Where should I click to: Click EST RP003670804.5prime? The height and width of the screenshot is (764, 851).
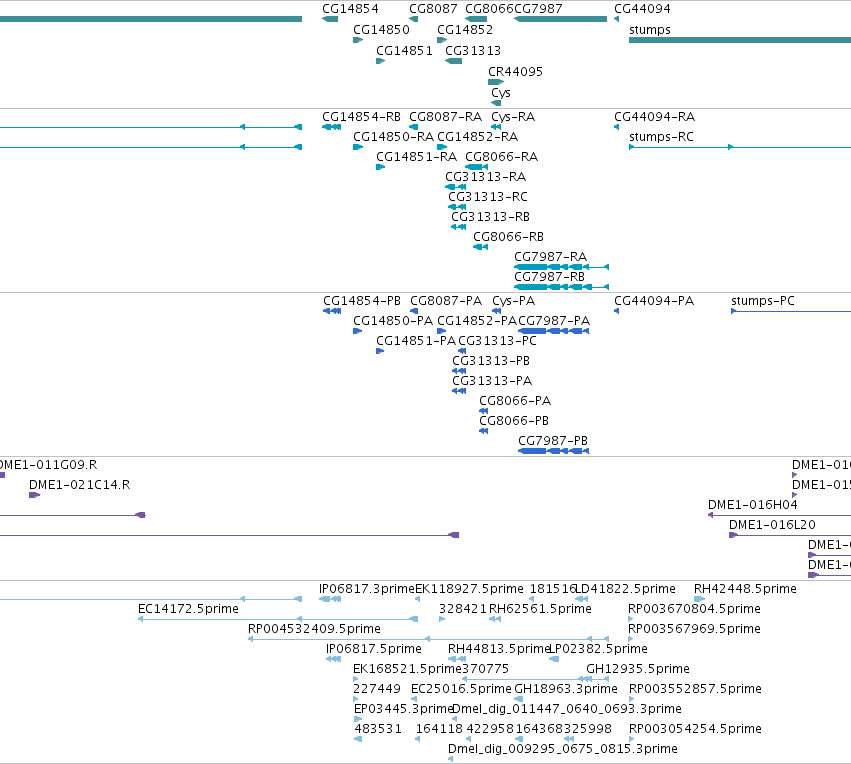[x=694, y=609]
